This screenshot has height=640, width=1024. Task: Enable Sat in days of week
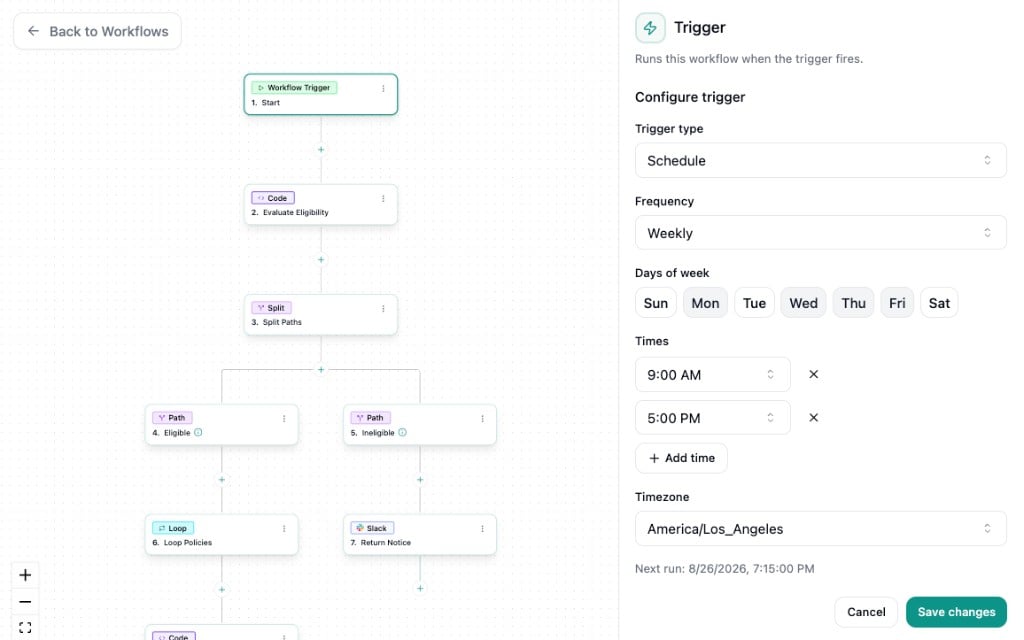(x=939, y=303)
